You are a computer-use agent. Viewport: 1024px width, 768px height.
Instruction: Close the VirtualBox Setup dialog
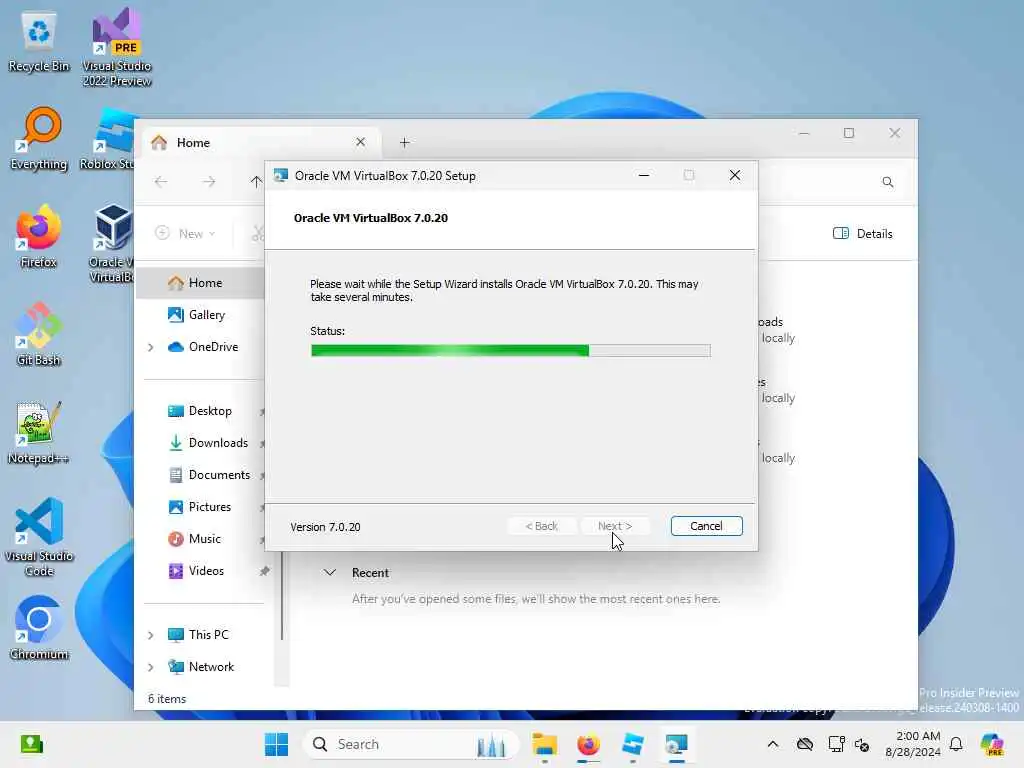pos(735,175)
